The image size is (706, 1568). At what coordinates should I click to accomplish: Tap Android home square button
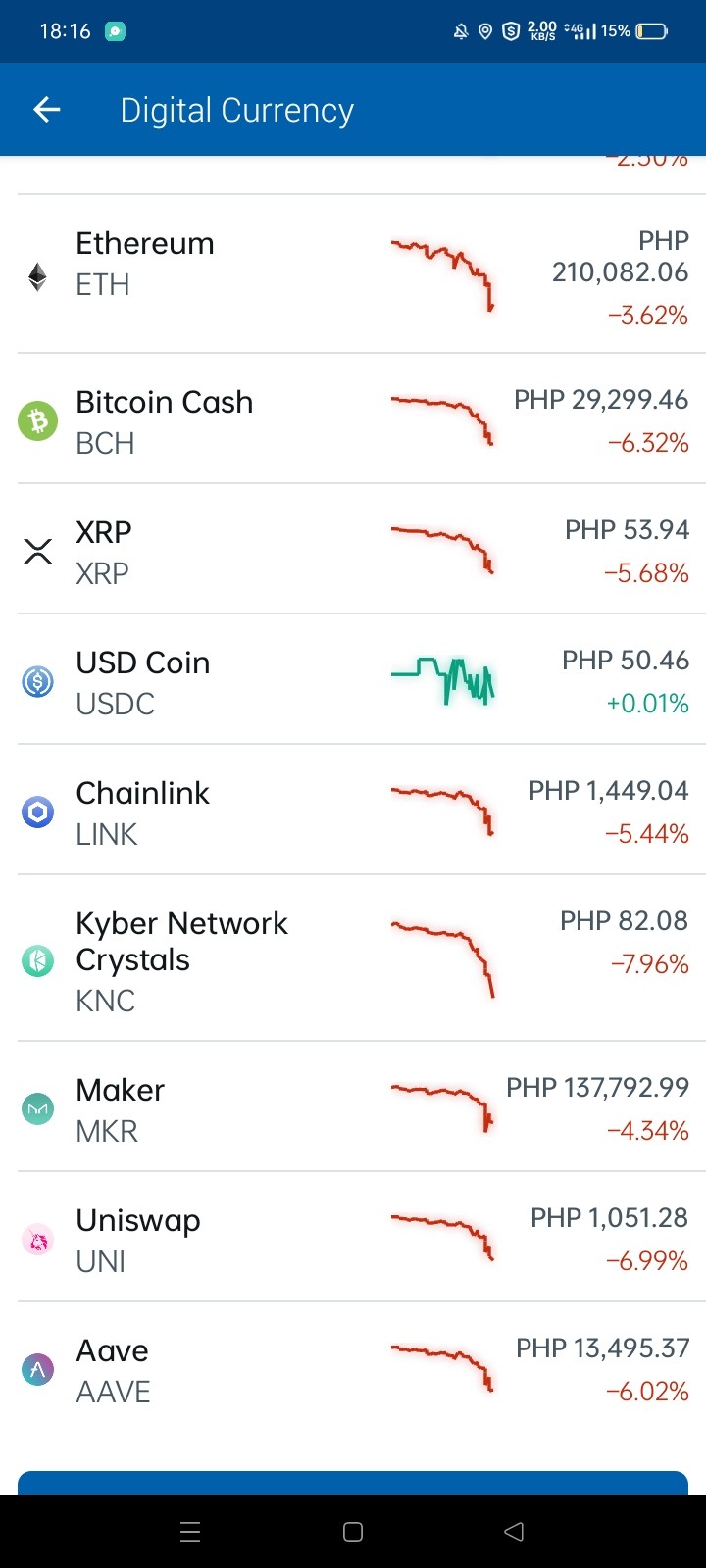click(353, 1532)
